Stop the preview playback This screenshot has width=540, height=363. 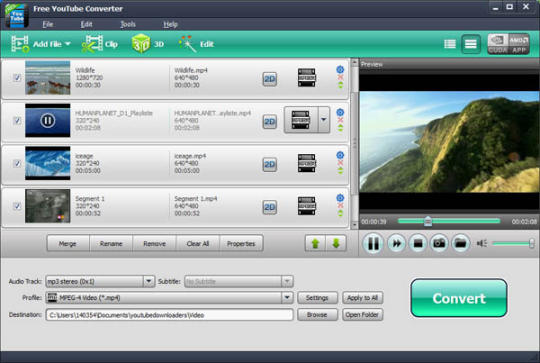tap(418, 243)
